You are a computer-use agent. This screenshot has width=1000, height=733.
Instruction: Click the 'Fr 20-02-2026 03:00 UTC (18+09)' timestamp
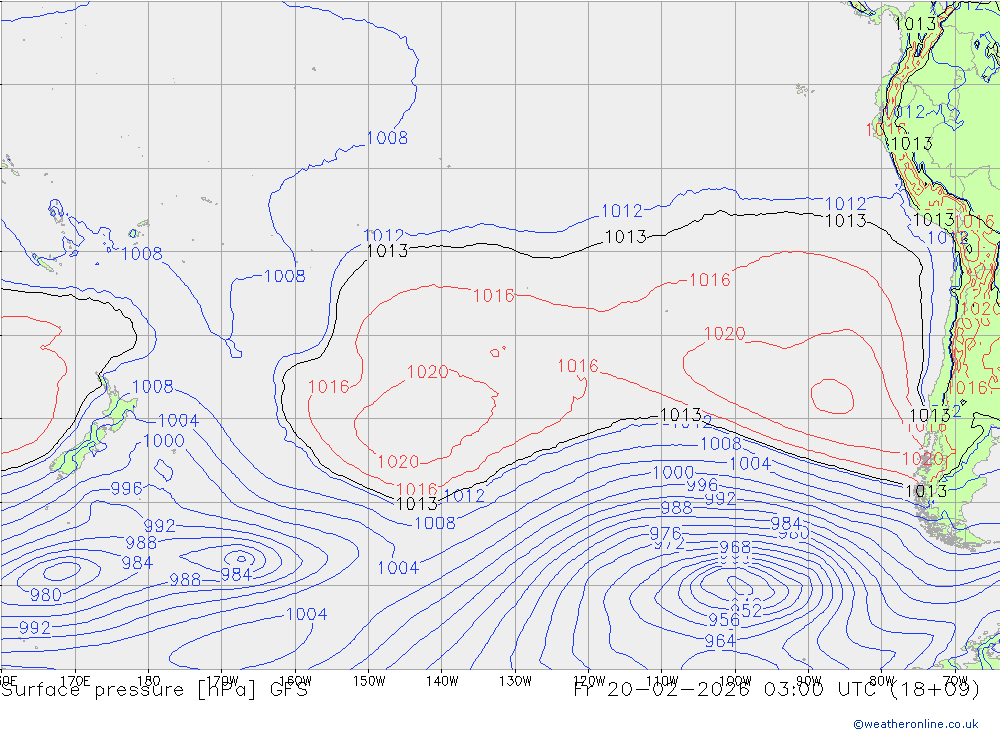pyautogui.click(x=777, y=690)
